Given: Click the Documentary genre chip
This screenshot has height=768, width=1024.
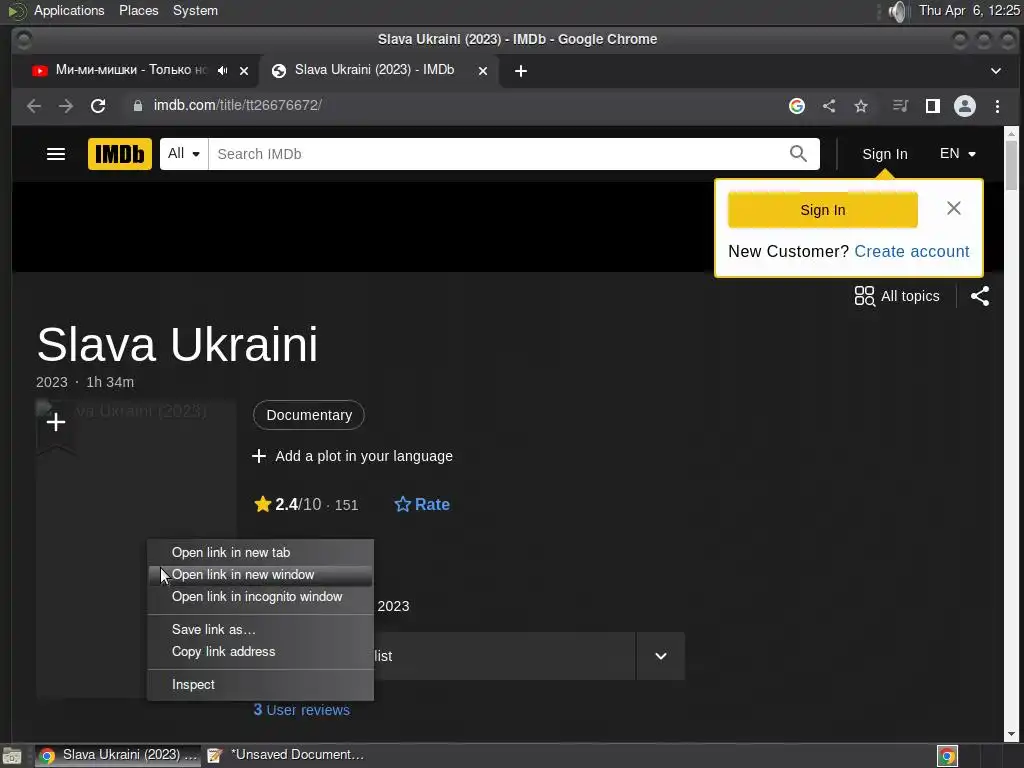Looking at the screenshot, I should pyautogui.click(x=309, y=415).
